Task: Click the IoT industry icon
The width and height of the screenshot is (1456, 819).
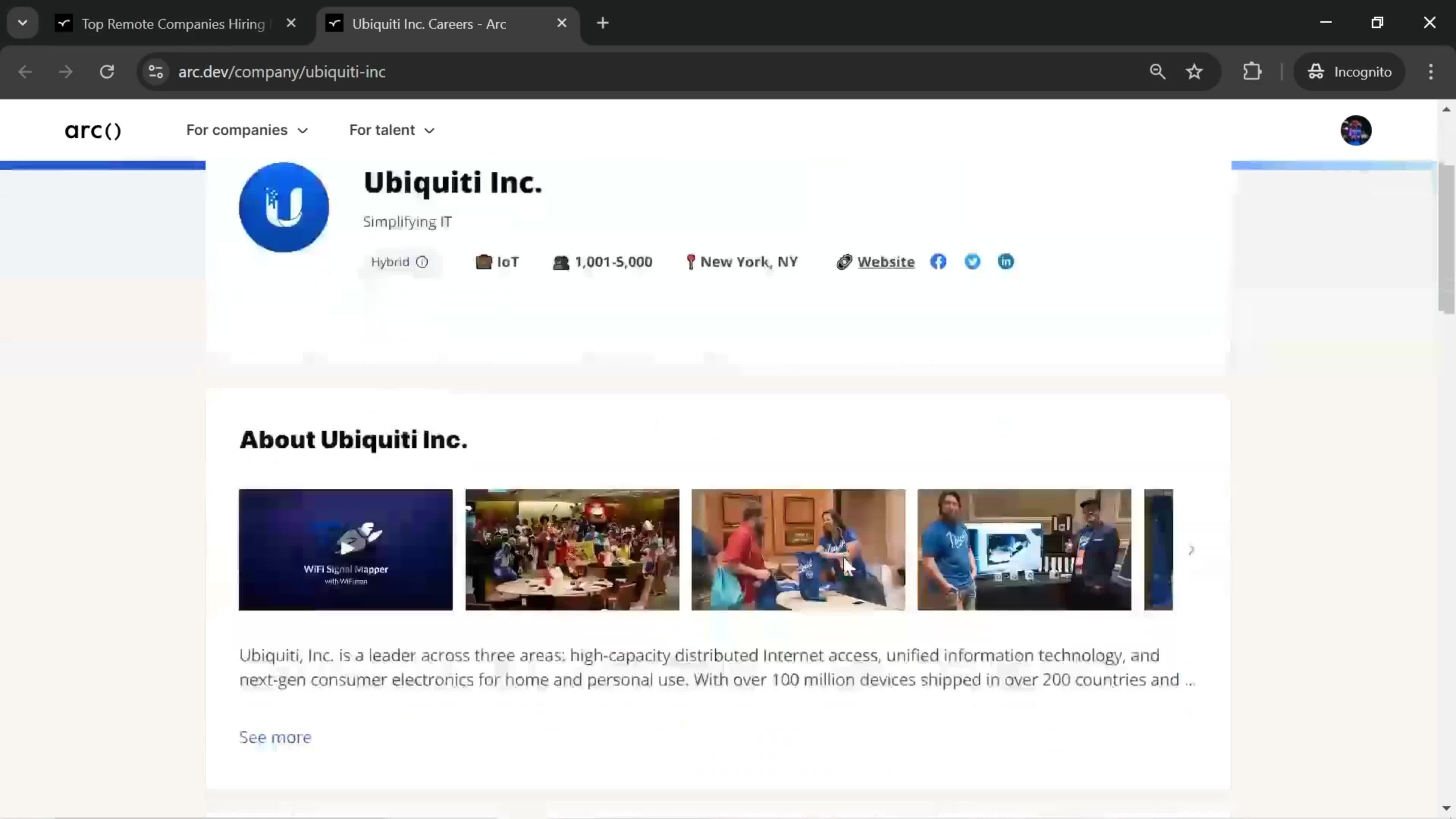Action: (x=483, y=261)
